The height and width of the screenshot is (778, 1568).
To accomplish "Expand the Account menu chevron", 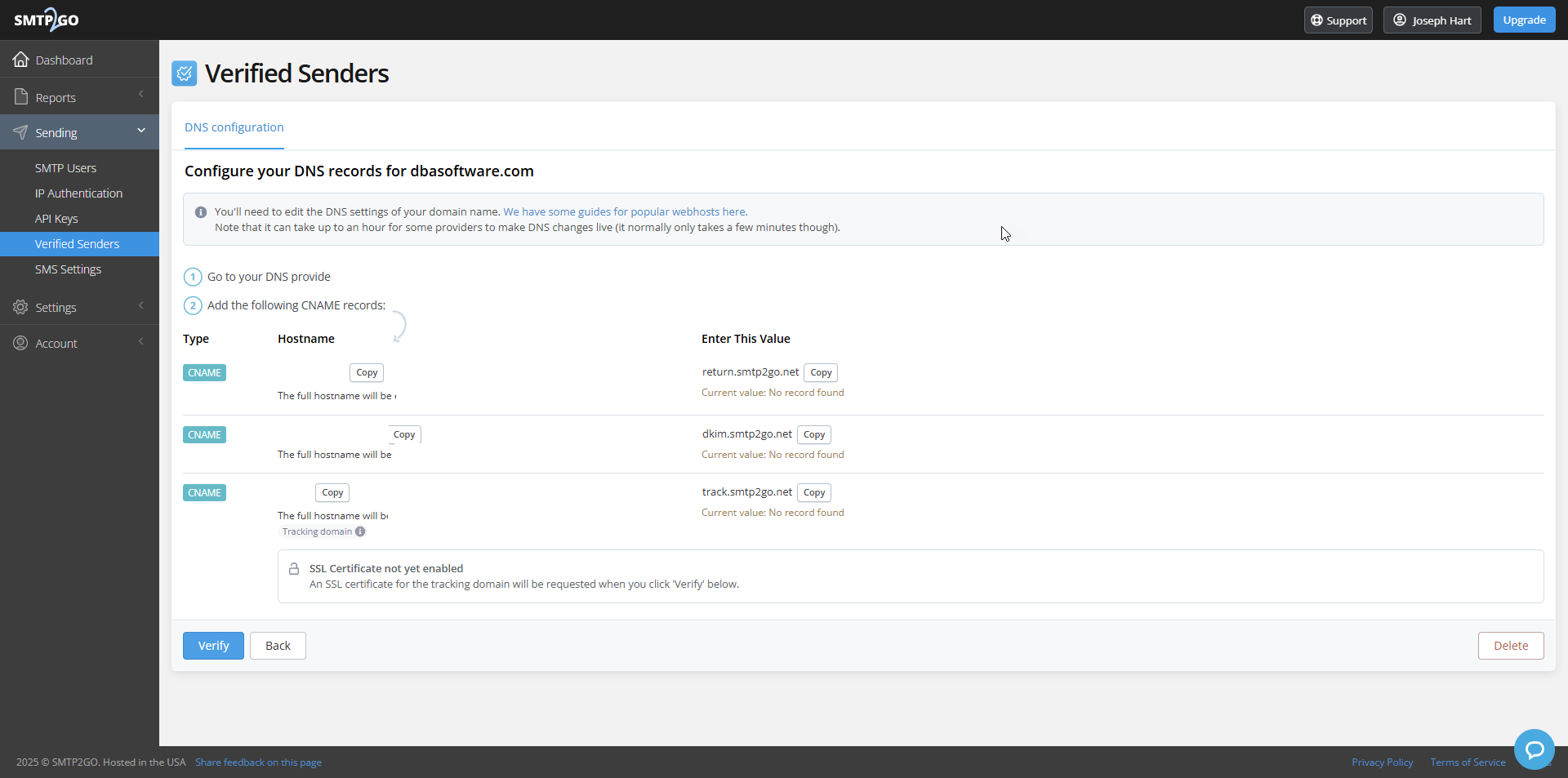I will point(140,341).
